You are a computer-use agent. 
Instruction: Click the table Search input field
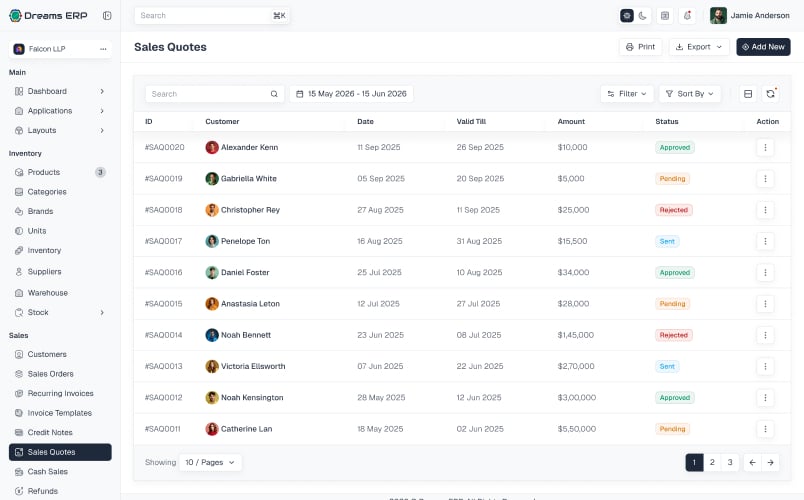214,94
